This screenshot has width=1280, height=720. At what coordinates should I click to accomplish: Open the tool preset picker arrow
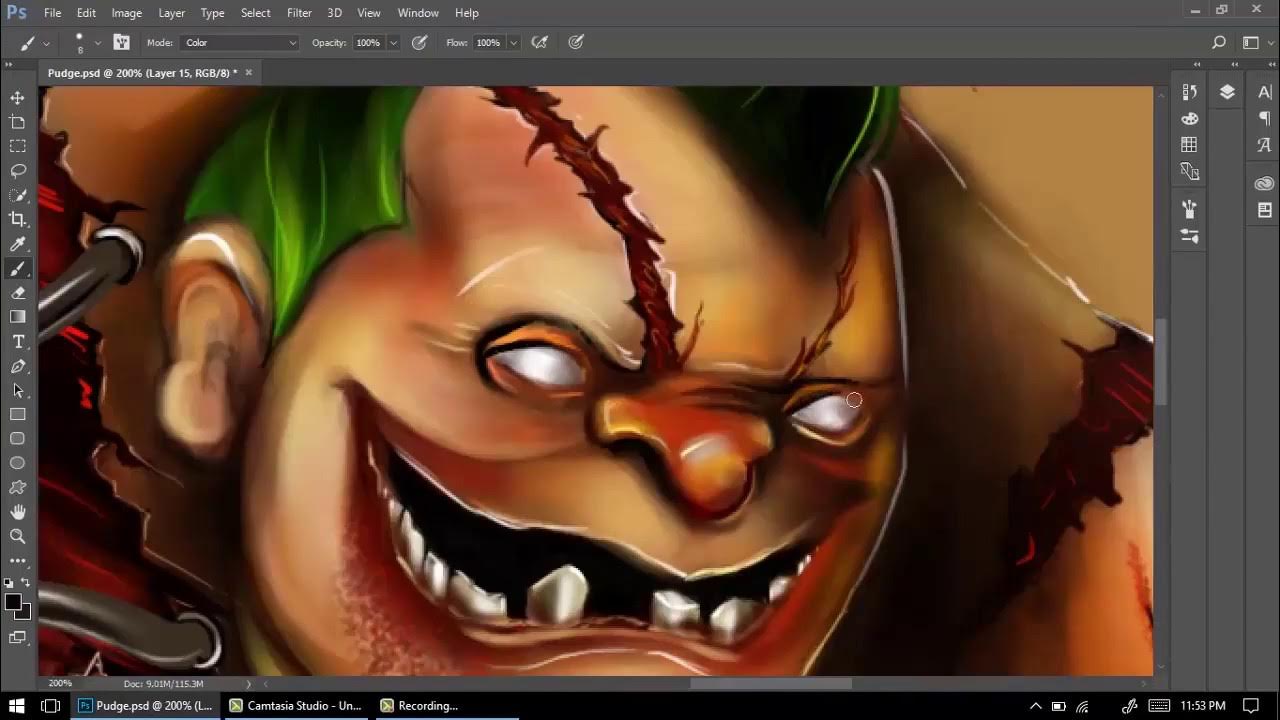click(x=46, y=44)
